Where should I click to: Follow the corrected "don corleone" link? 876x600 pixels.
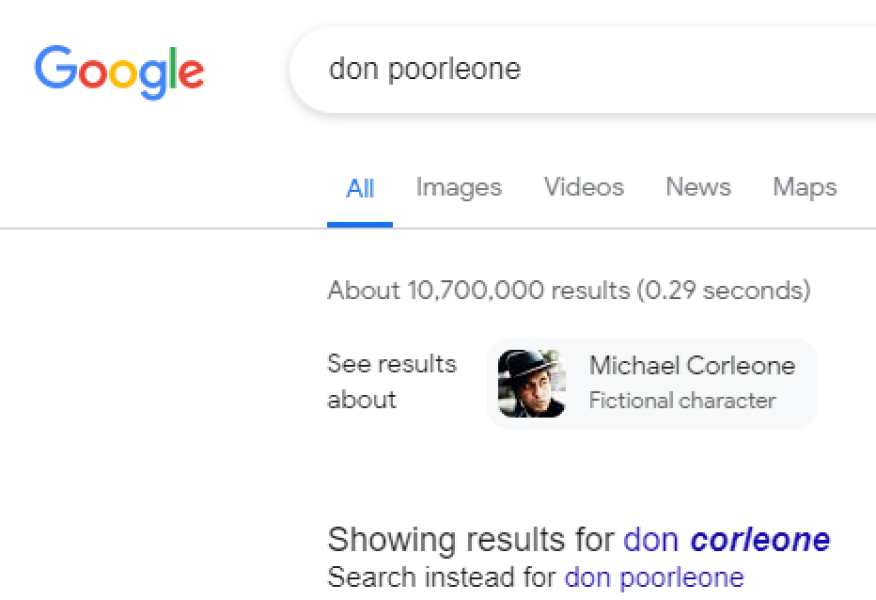point(726,540)
